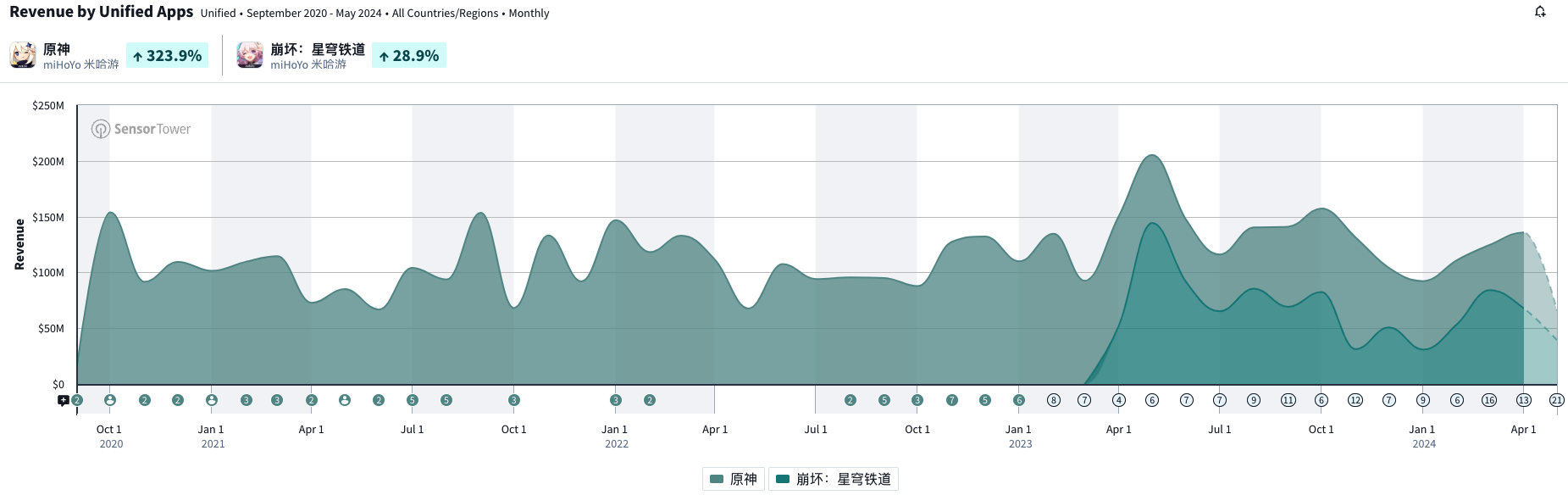
Task: Click the September 2020 - May 2024 subtitle
Action: tap(314, 14)
